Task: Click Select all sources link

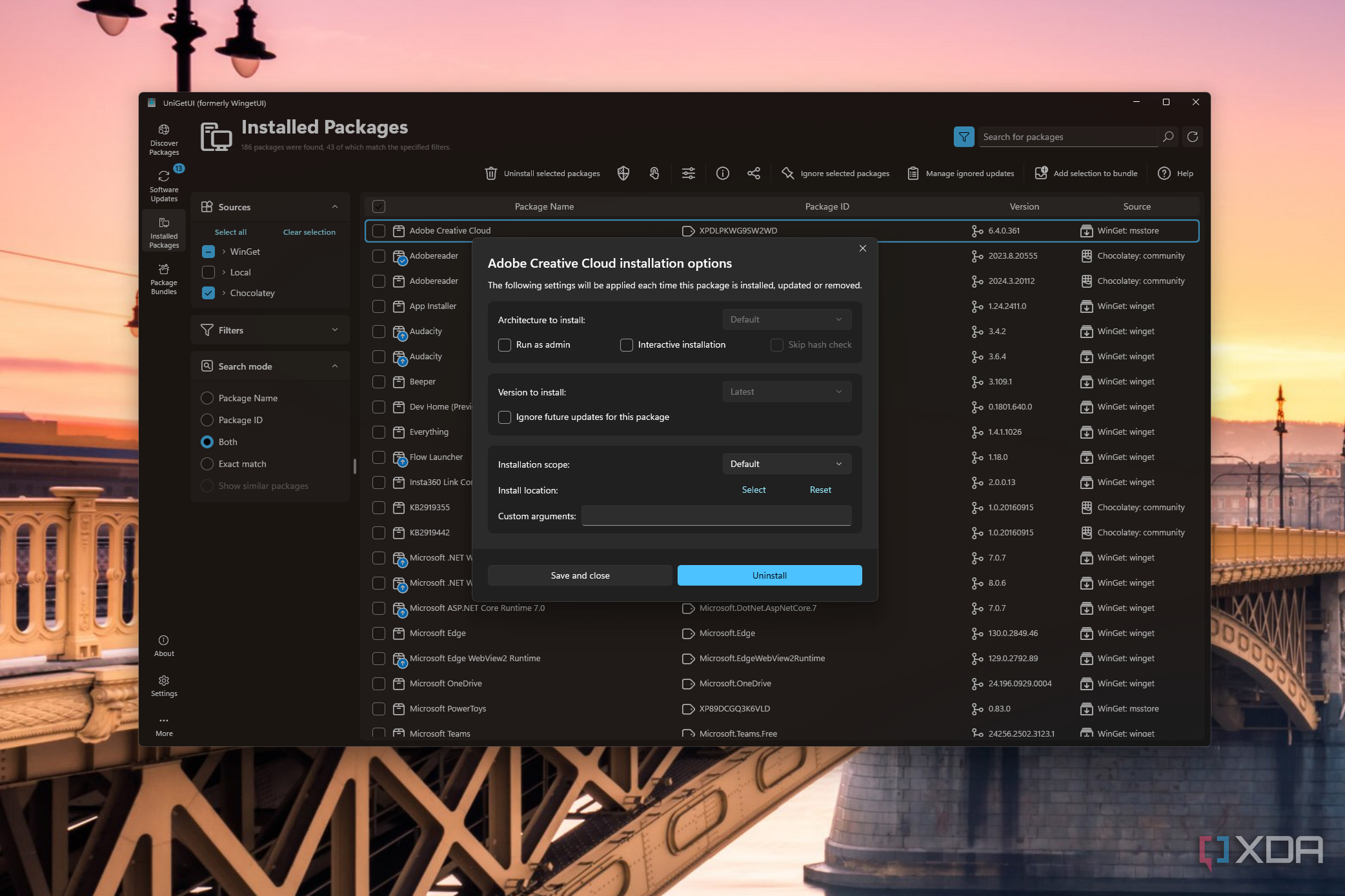Action: (230, 232)
